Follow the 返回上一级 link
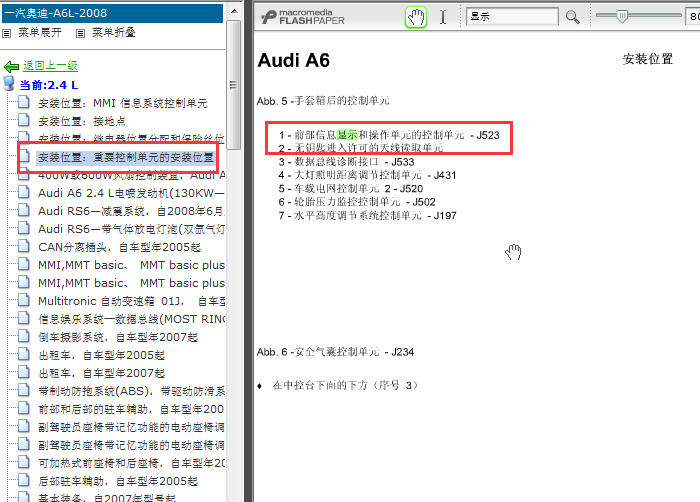 tap(50, 66)
